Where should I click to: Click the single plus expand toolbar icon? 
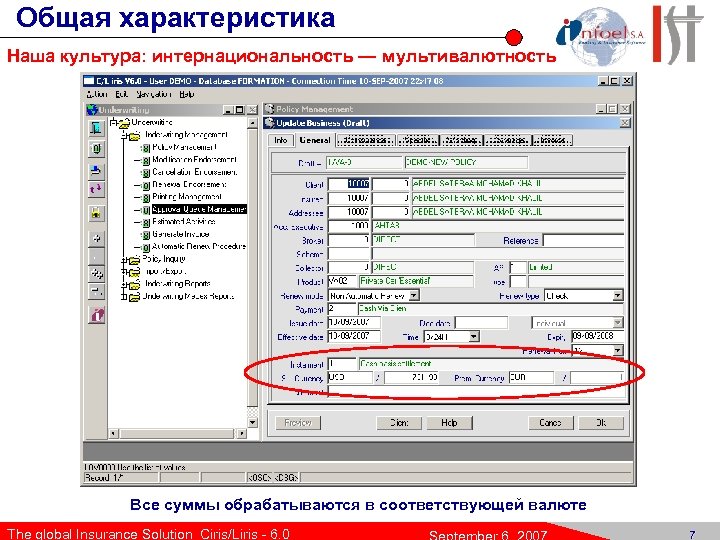click(96, 238)
